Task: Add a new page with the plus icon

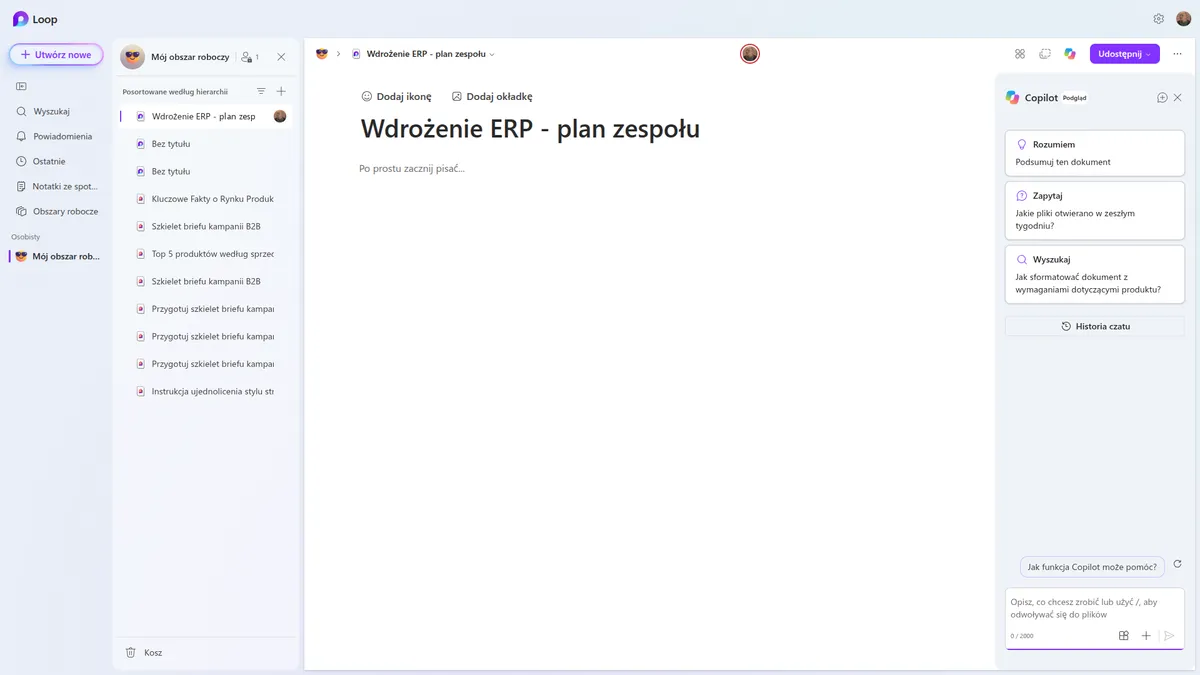Action: (x=281, y=91)
